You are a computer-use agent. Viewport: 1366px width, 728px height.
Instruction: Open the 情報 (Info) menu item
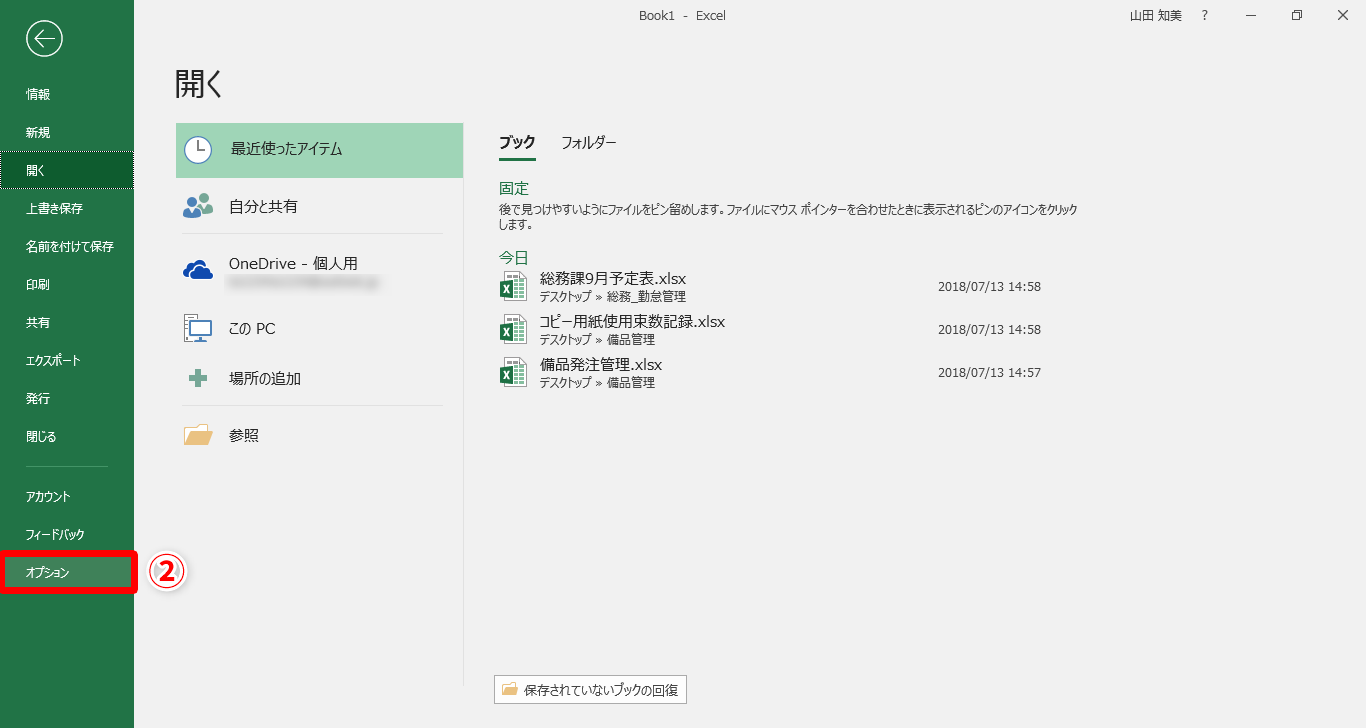67,94
